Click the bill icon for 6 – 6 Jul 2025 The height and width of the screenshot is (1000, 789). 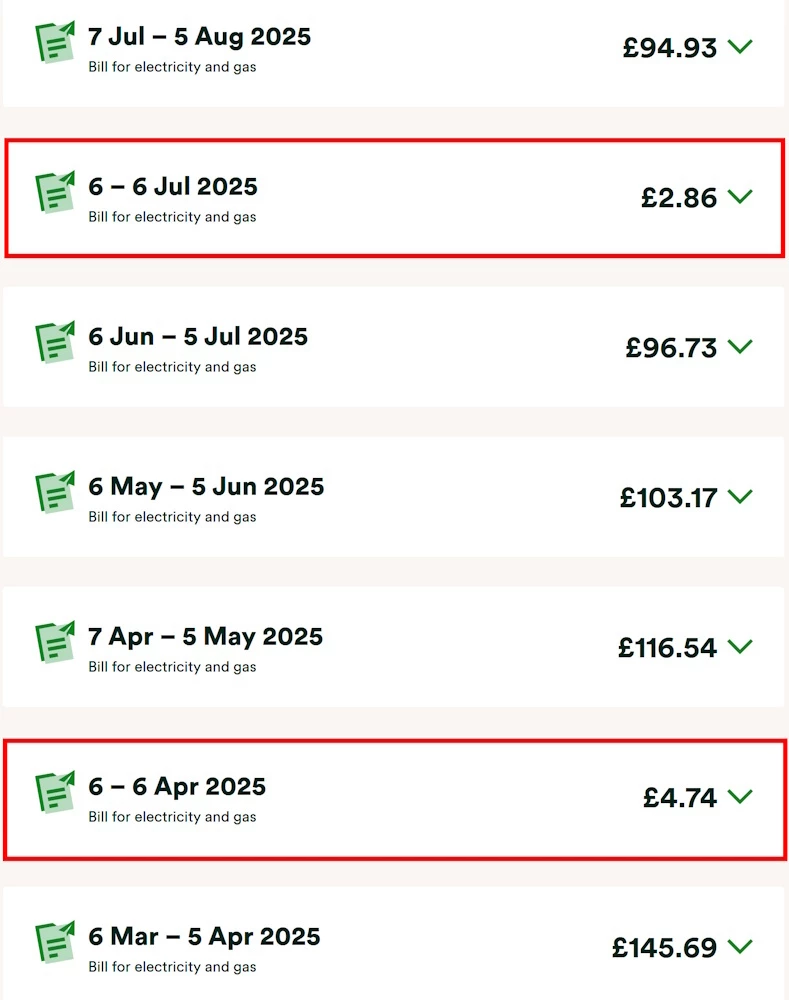(55, 192)
